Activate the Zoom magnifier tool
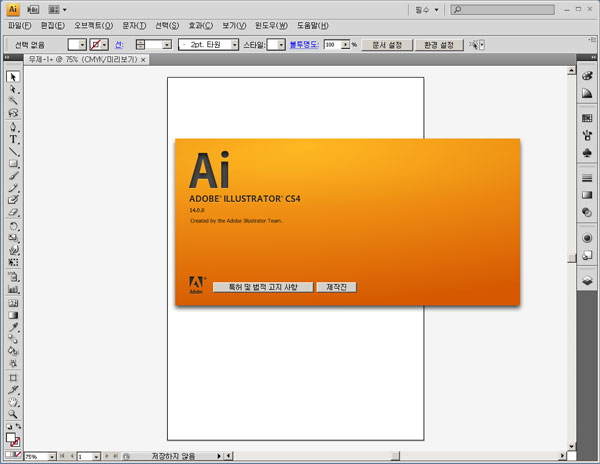 point(13,413)
